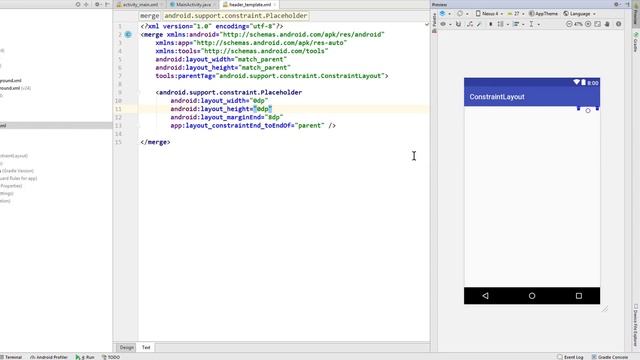Click the android.support.constraint.Placeholder breadcrumb
This screenshot has height=360, width=640.
236,16
